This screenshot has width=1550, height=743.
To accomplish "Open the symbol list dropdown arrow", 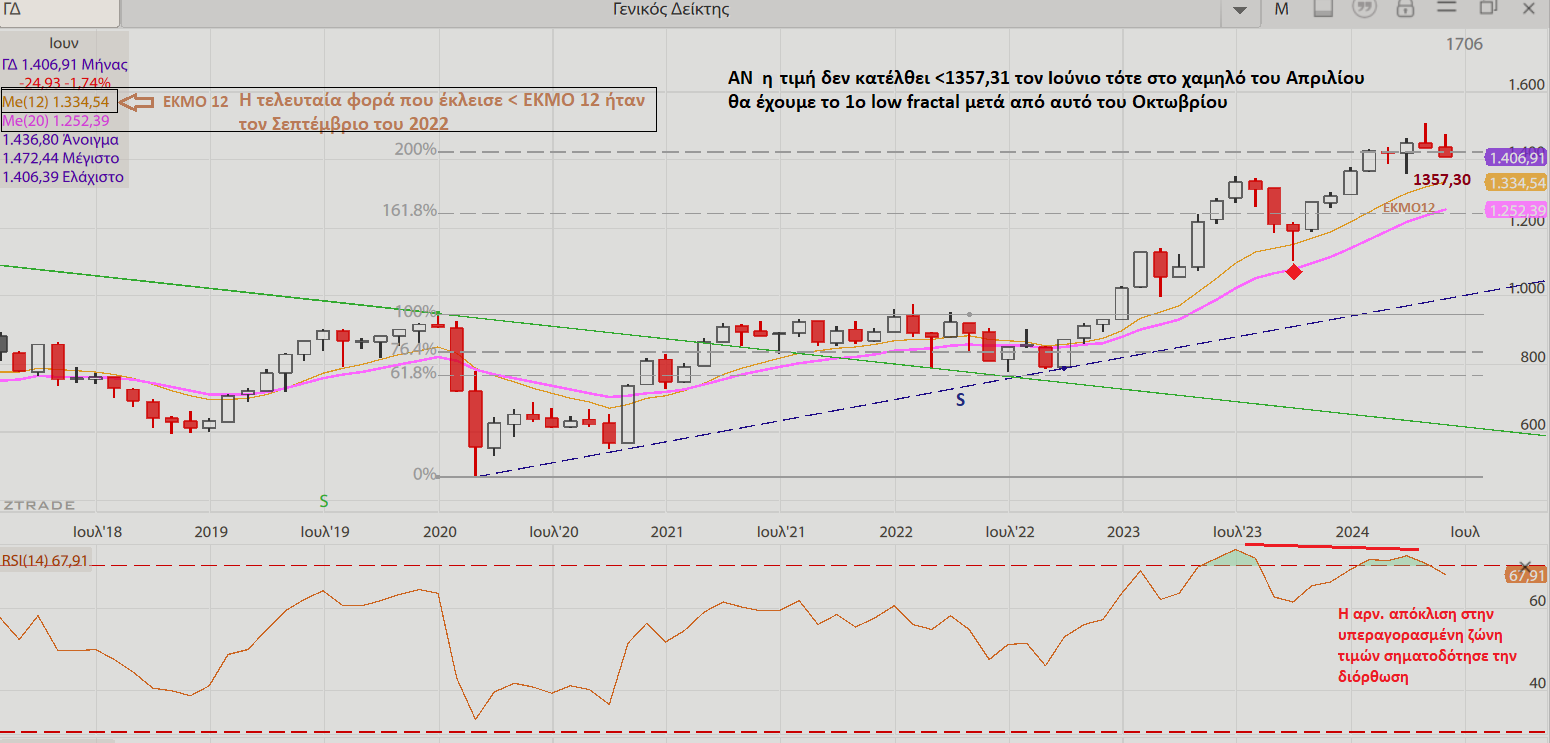I will pos(1240,10).
